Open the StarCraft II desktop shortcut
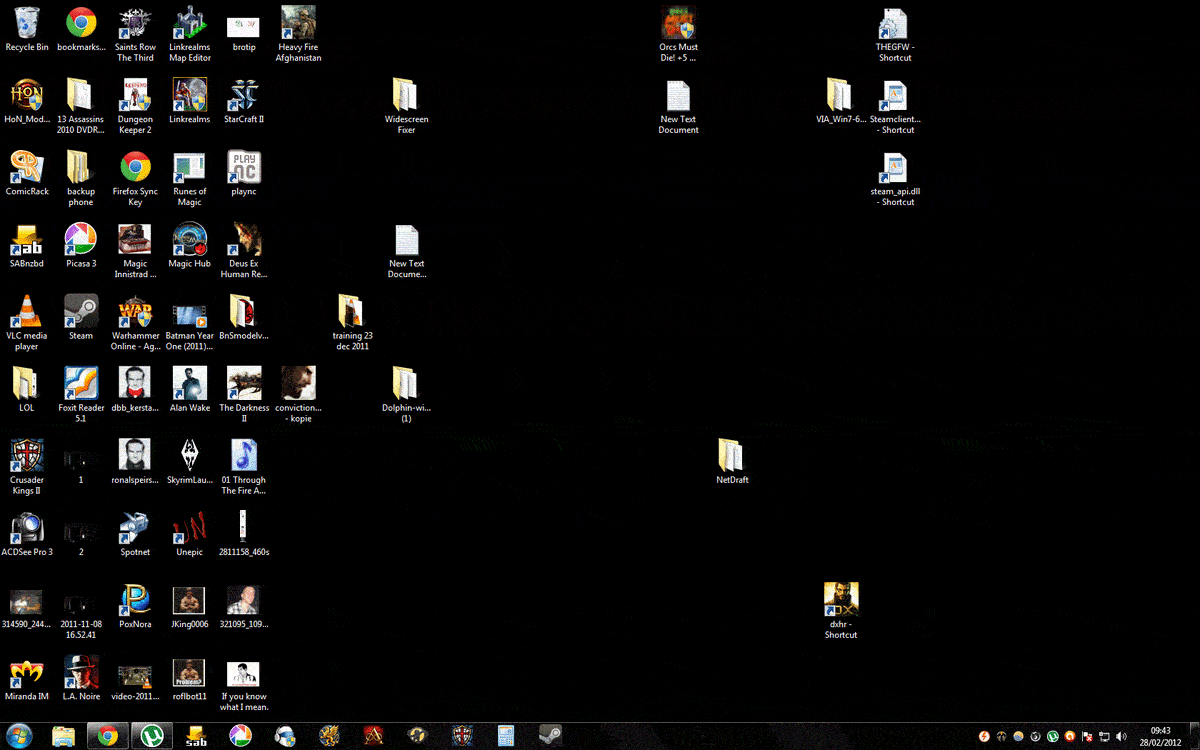The image size is (1200, 750). pyautogui.click(x=243, y=96)
